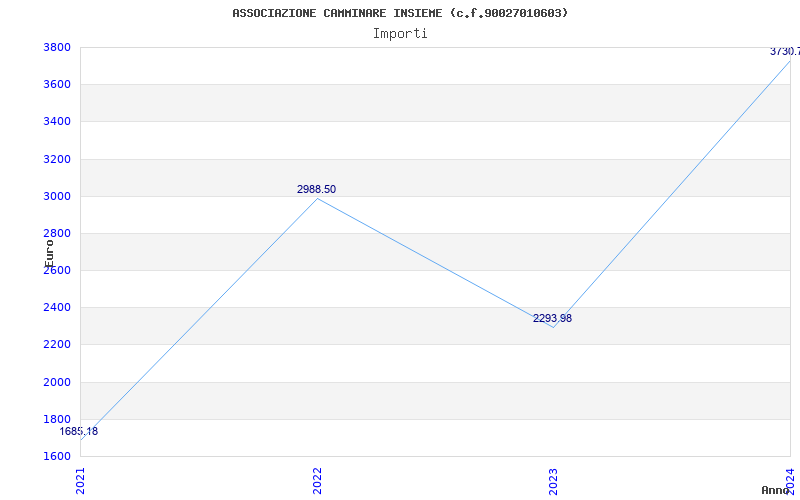
Task: Click the 3730 data label at top right
Action: 785,51
